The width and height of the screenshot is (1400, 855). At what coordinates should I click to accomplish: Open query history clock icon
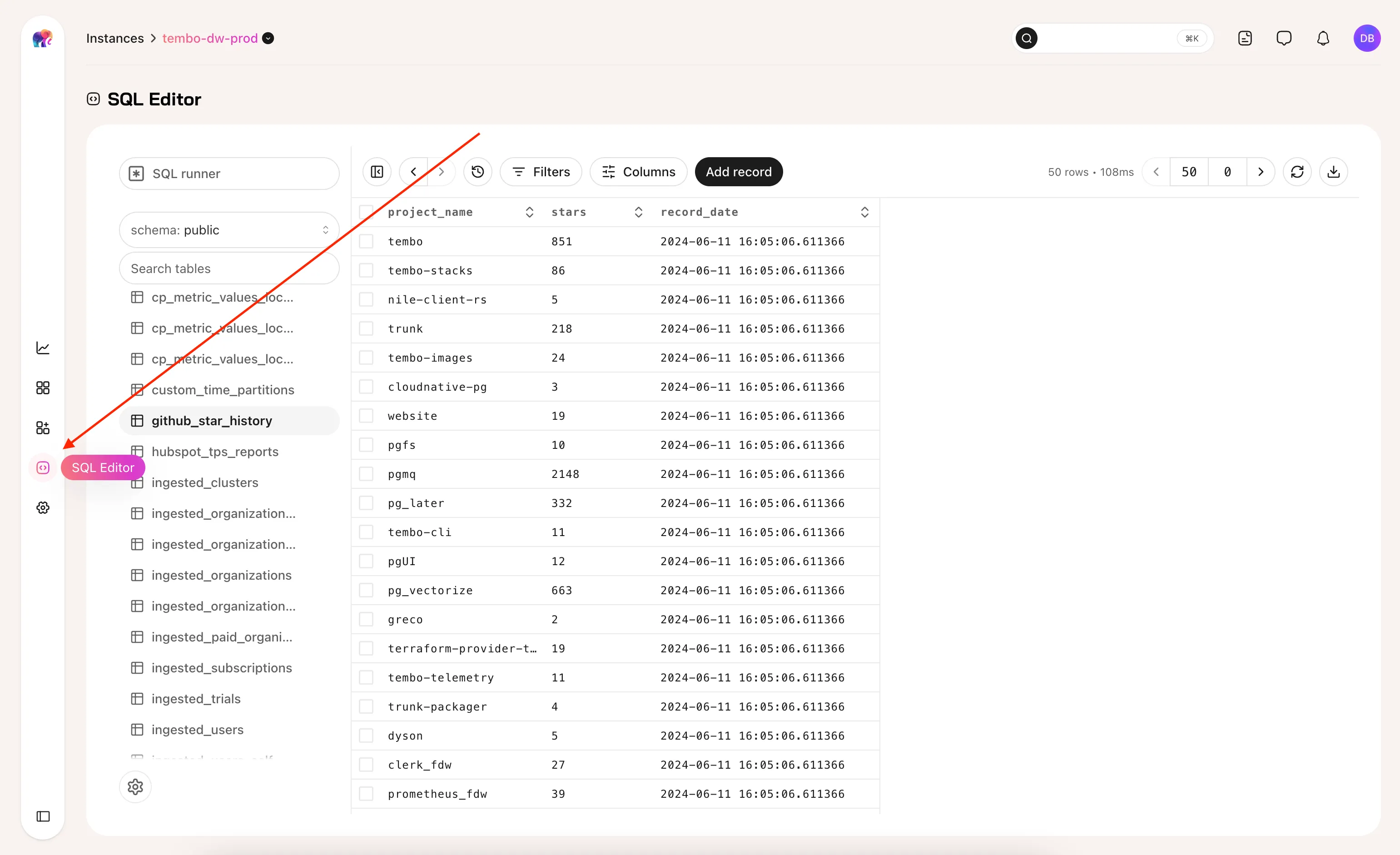coord(478,172)
